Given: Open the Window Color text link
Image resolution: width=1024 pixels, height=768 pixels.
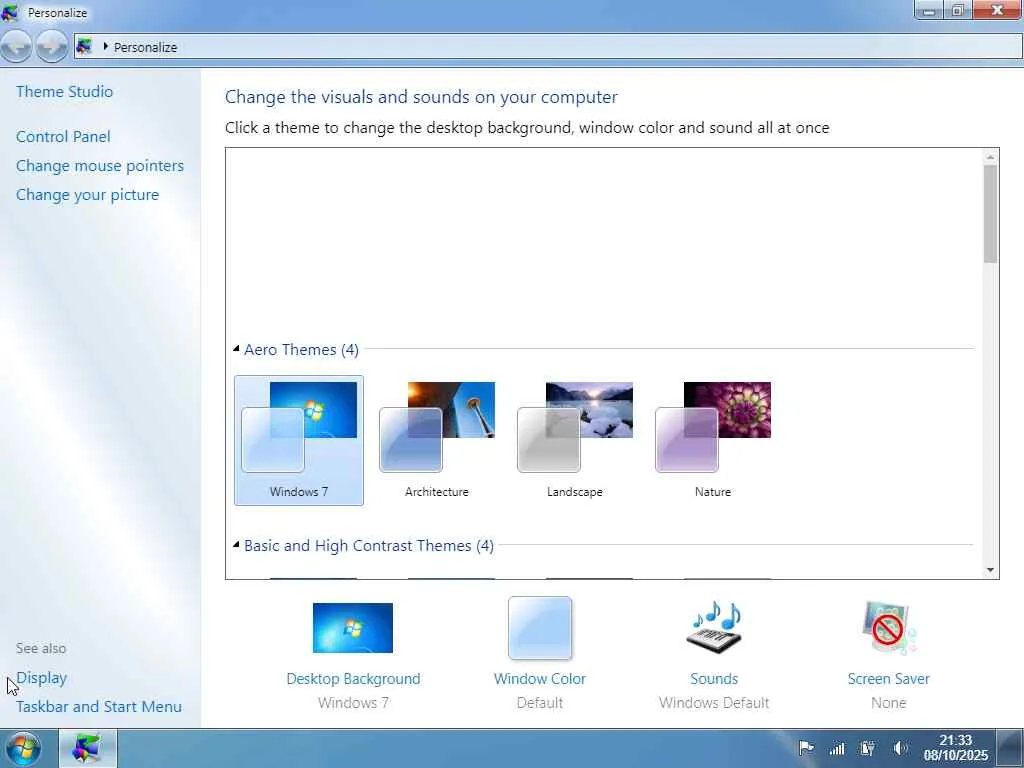Looking at the screenshot, I should [540, 679].
